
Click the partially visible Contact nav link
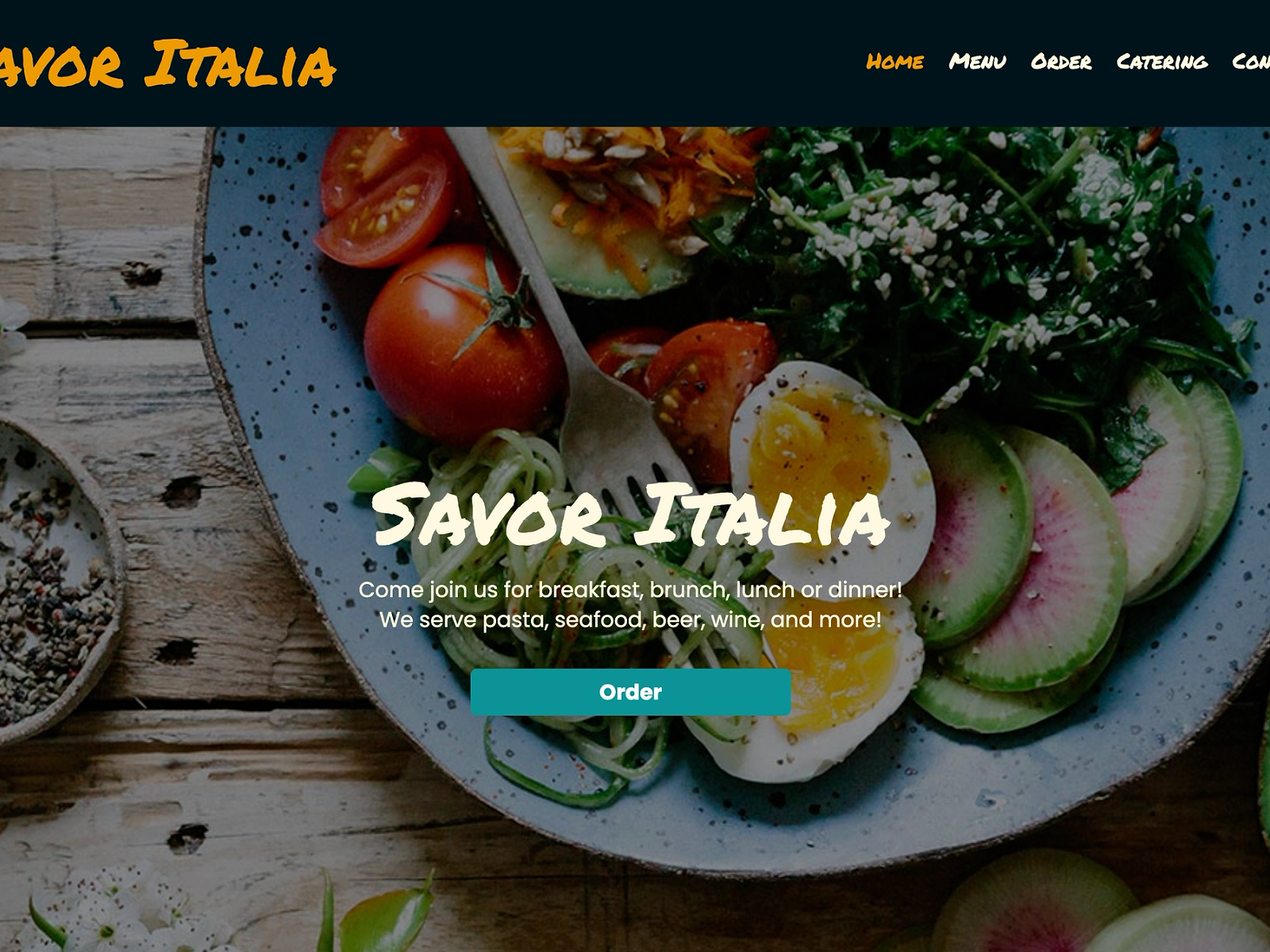[1251, 62]
